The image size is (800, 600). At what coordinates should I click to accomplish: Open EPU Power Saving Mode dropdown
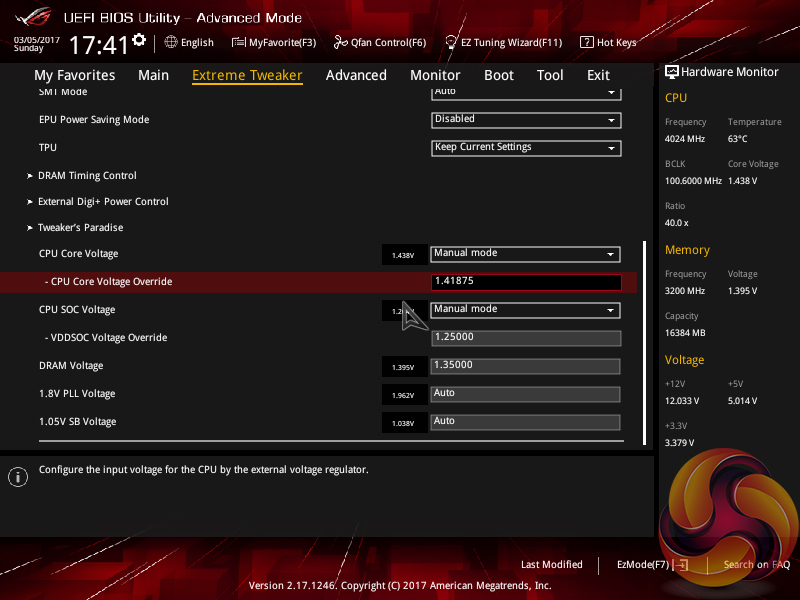pyautogui.click(x=526, y=120)
